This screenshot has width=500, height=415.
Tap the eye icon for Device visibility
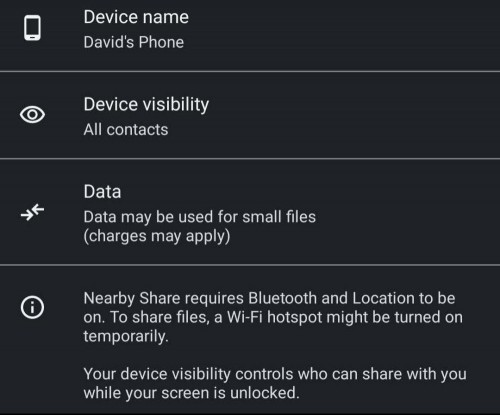(32, 115)
